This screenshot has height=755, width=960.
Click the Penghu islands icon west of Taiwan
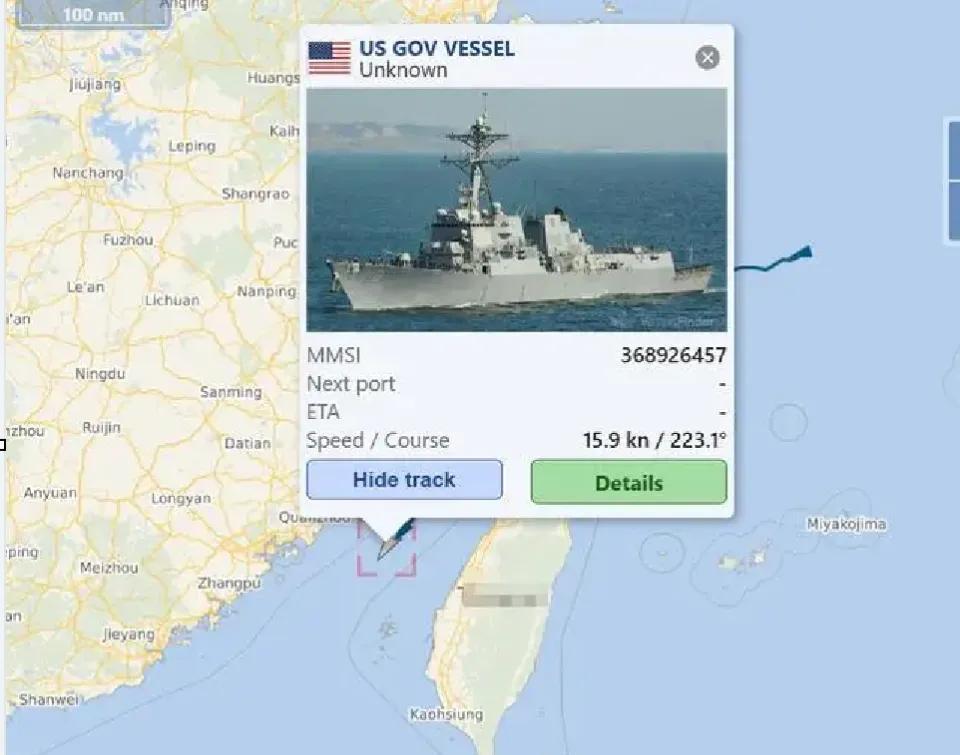tap(387, 629)
